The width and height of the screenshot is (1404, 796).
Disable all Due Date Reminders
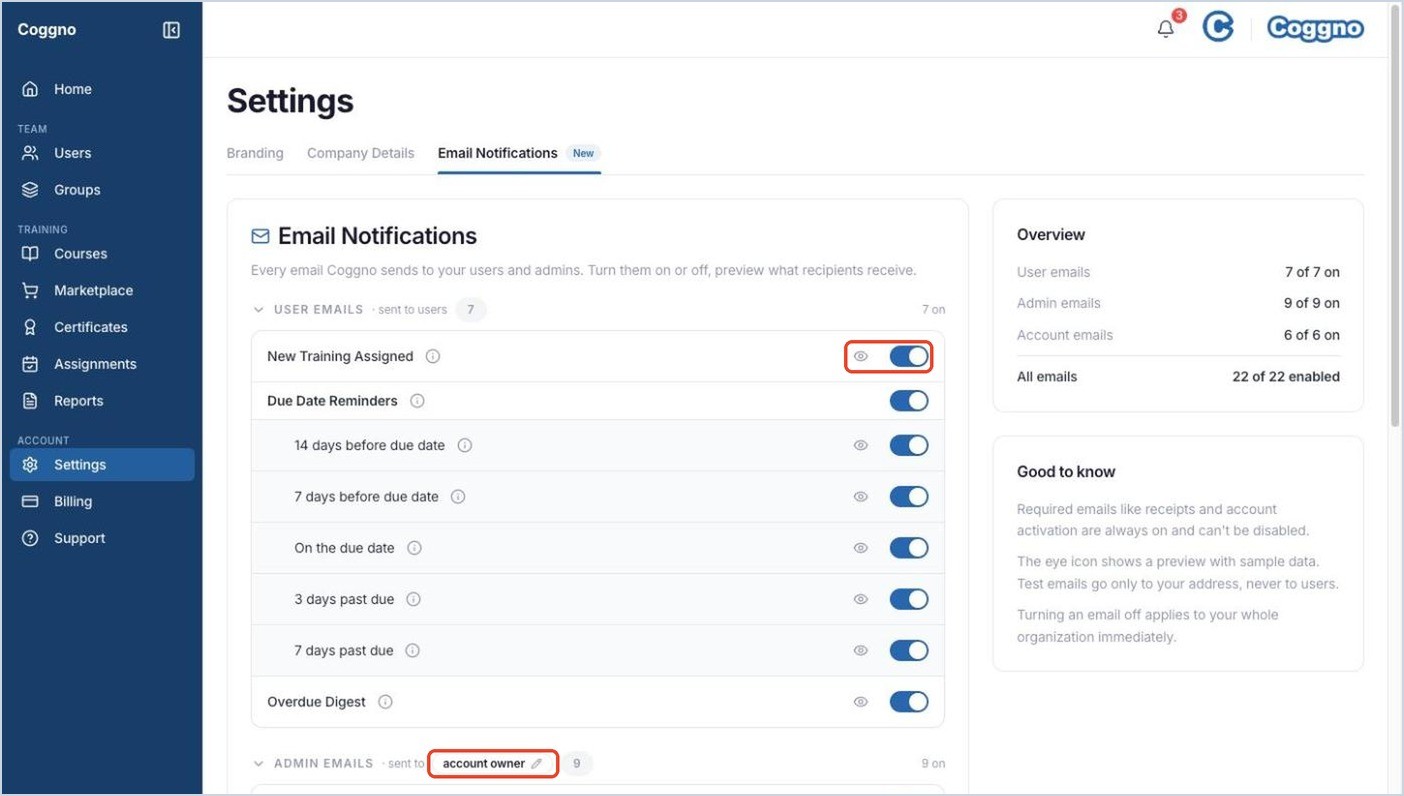pyautogui.click(x=909, y=401)
